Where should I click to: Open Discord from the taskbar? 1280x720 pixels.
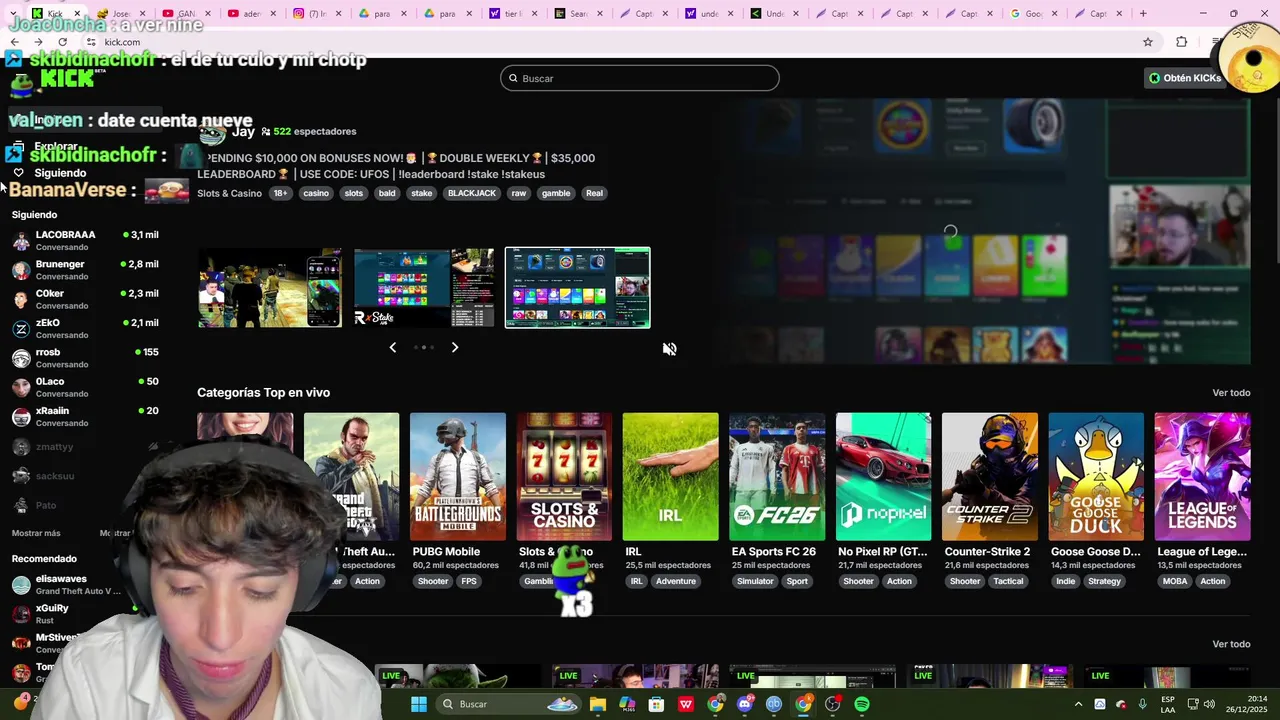coord(744,704)
